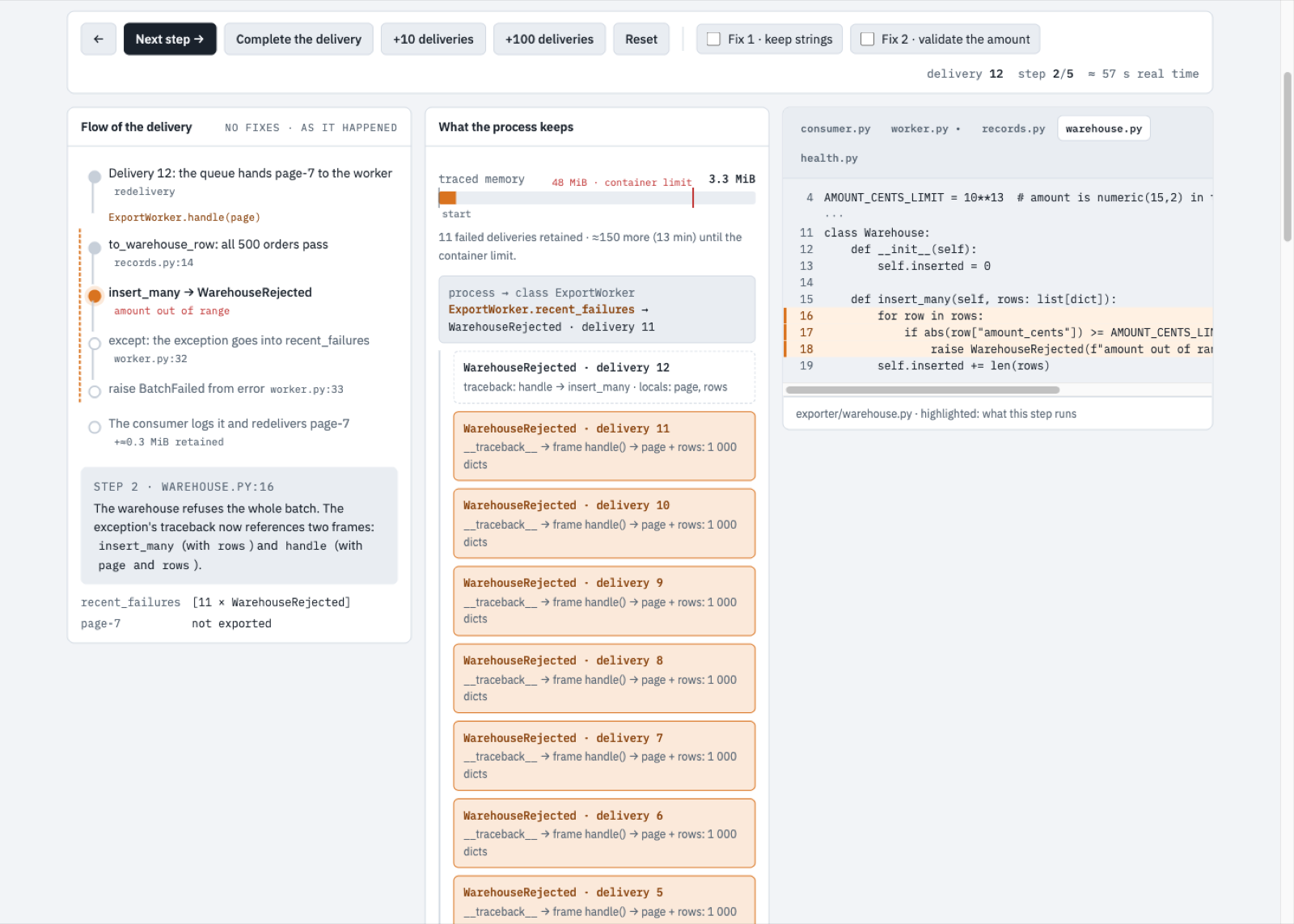Screen dimensions: 1294x924
Task: Select raise BatchFailed step marker
Action: [x=95, y=392]
